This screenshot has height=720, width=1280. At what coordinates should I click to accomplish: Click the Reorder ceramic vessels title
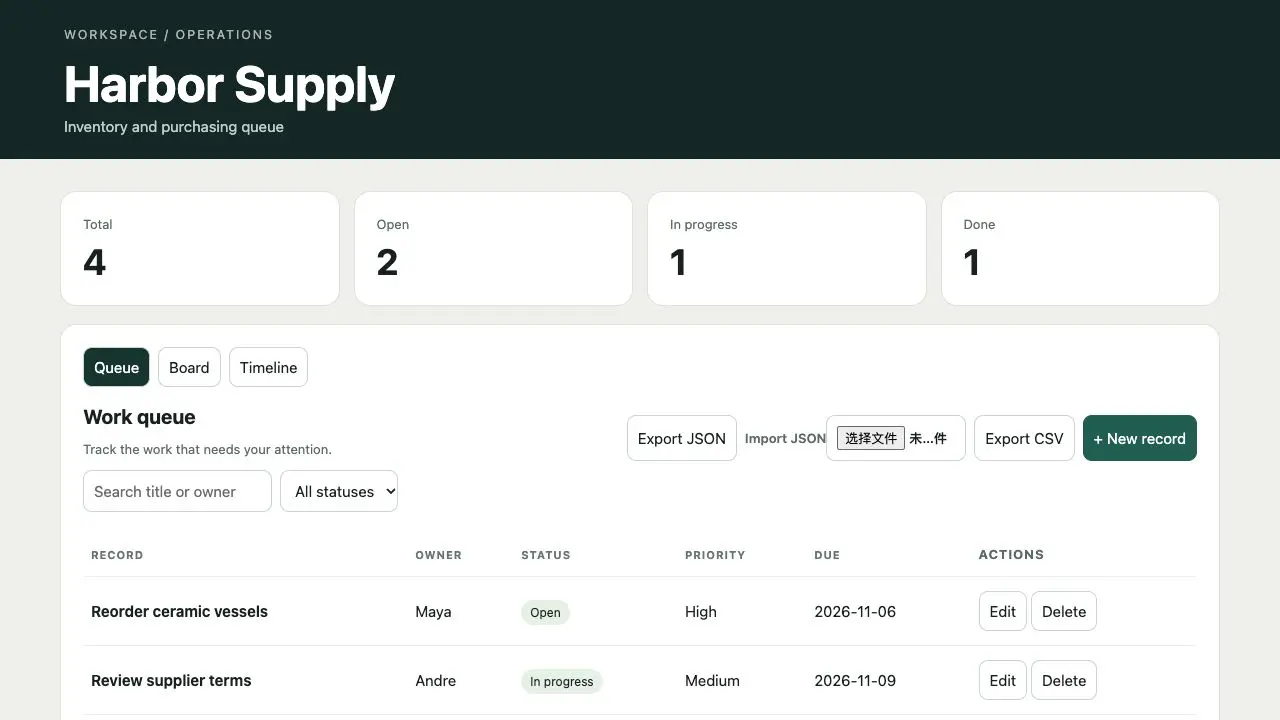[179, 611]
